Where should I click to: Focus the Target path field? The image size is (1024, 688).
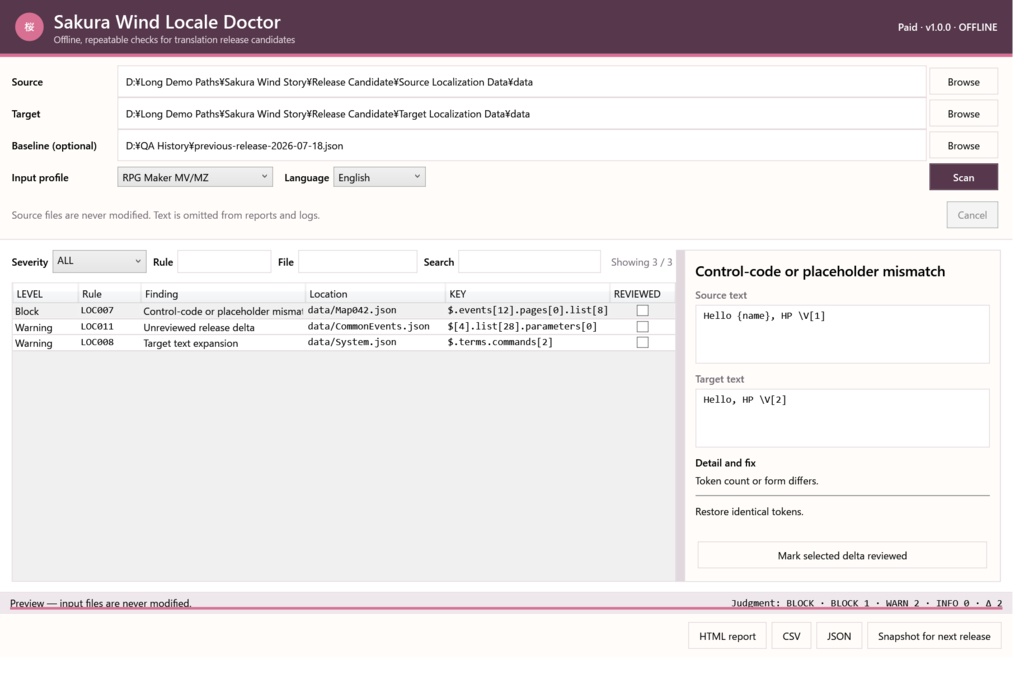(x=521, y=114)
